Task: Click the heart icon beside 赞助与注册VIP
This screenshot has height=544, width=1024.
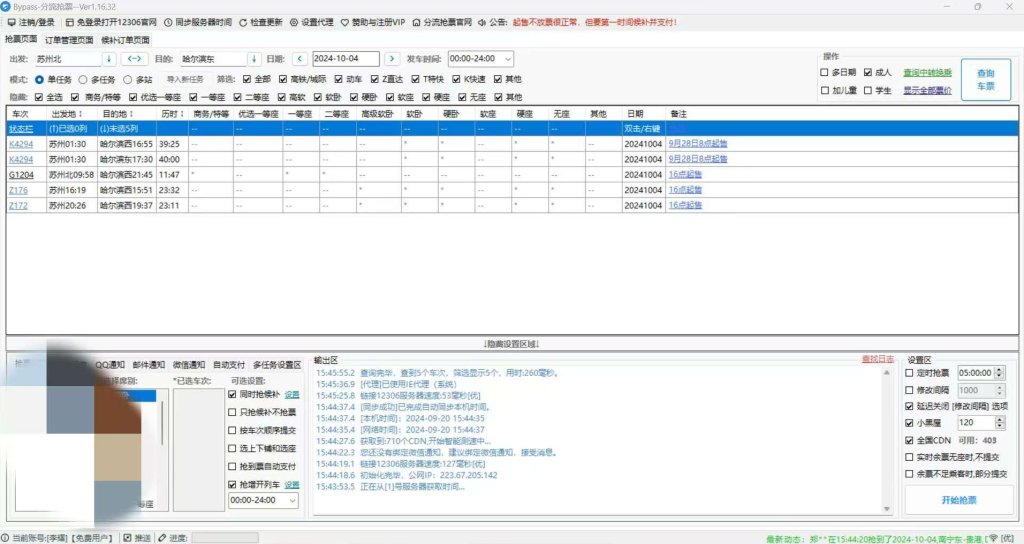Action: [x=345, y=22]
